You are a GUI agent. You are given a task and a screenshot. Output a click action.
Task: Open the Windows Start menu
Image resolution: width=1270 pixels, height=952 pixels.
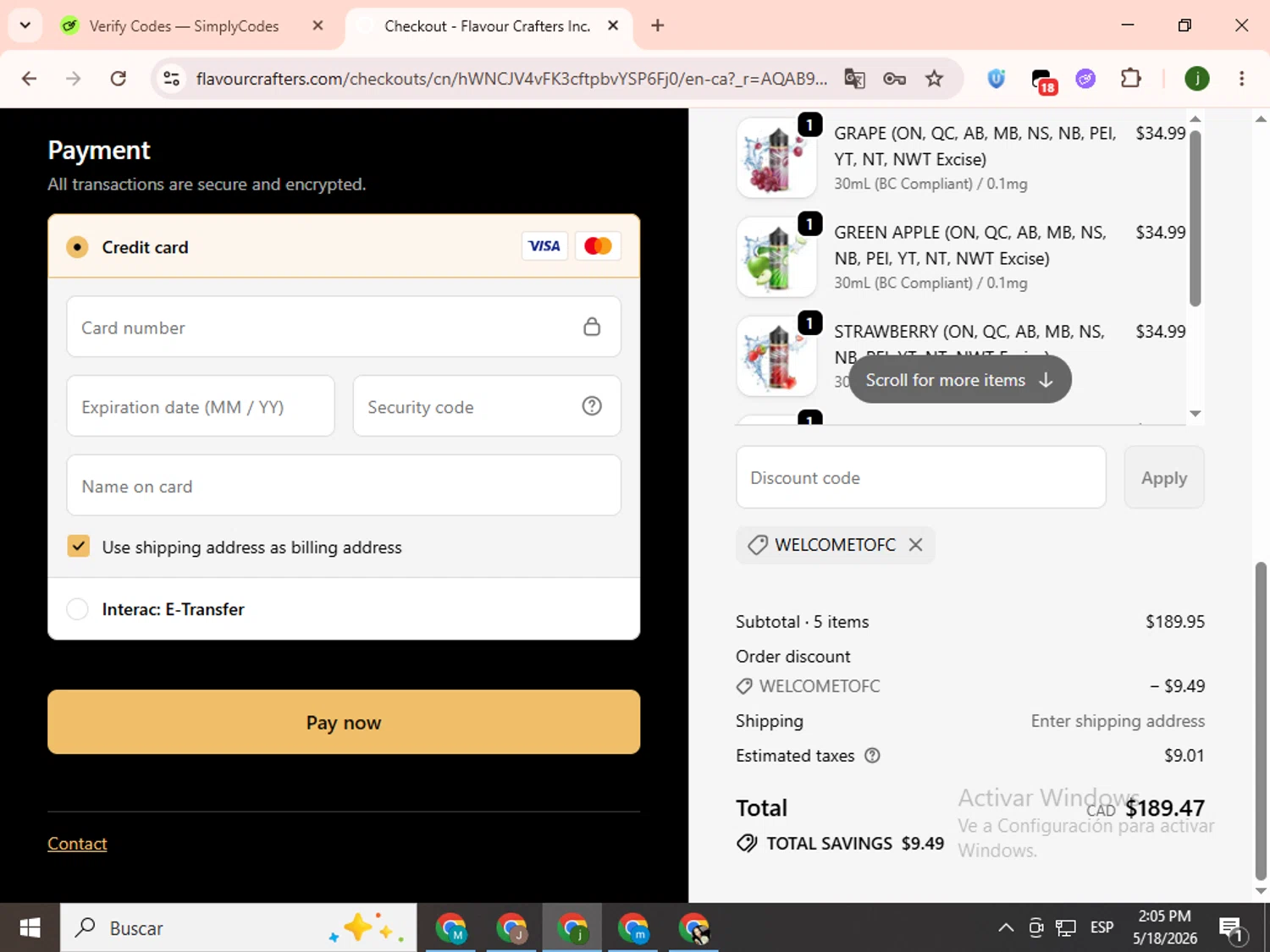(30, 928)
